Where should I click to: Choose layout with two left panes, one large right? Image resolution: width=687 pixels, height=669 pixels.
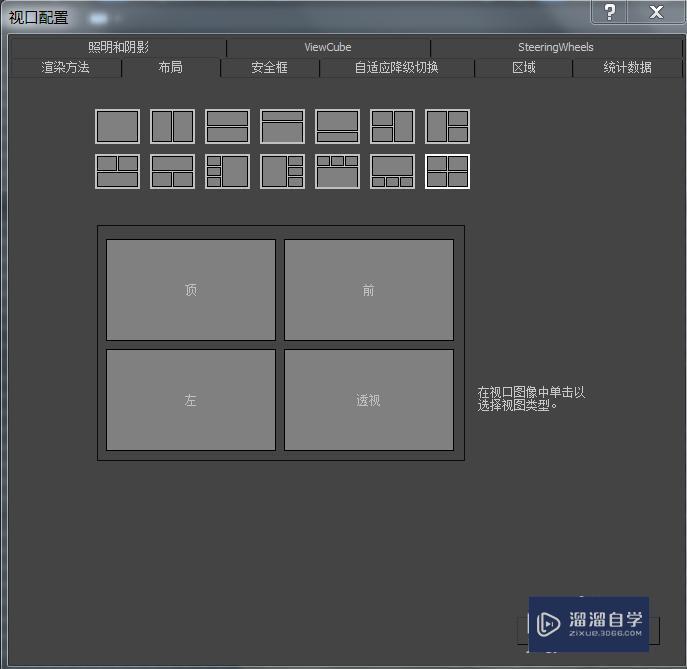click(x=392, y=127)
